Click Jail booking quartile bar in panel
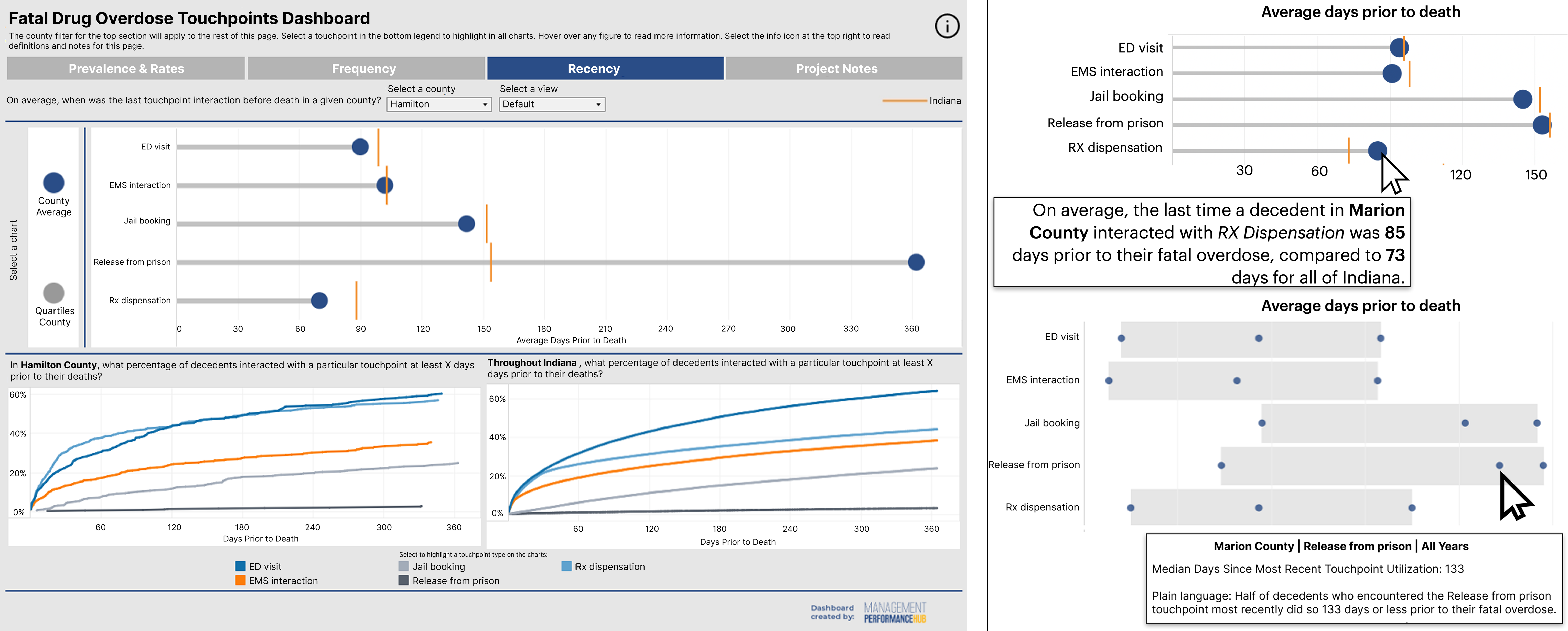The width and height of the screenshot is (1568, 631). 1399,423
